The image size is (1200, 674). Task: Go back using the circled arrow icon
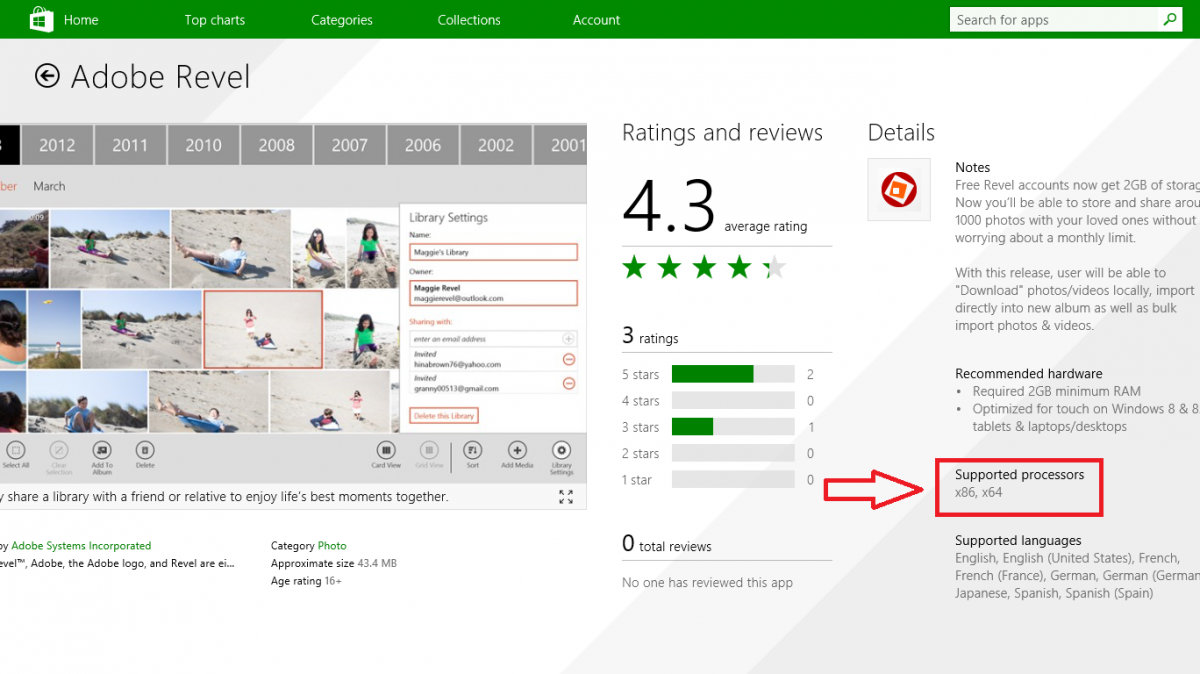click(x=47, y=76)
